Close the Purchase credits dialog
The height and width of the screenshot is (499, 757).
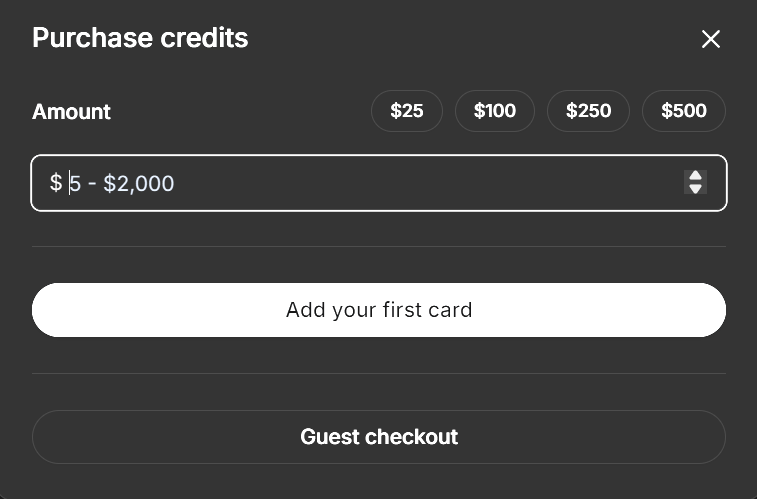[x=711, y=39]
